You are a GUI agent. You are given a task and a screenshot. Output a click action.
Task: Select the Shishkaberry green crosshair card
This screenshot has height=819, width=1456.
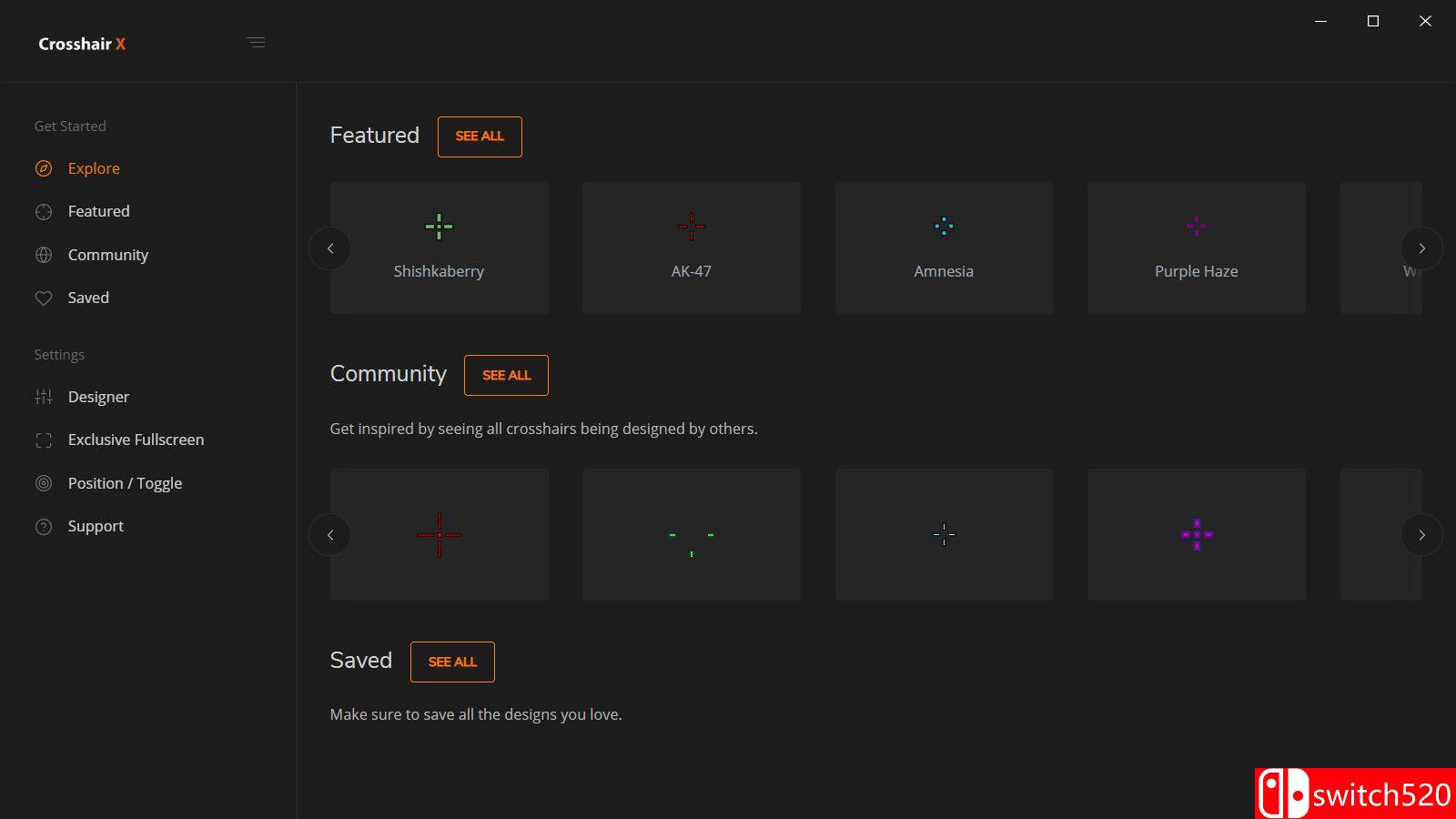[439, 248]
